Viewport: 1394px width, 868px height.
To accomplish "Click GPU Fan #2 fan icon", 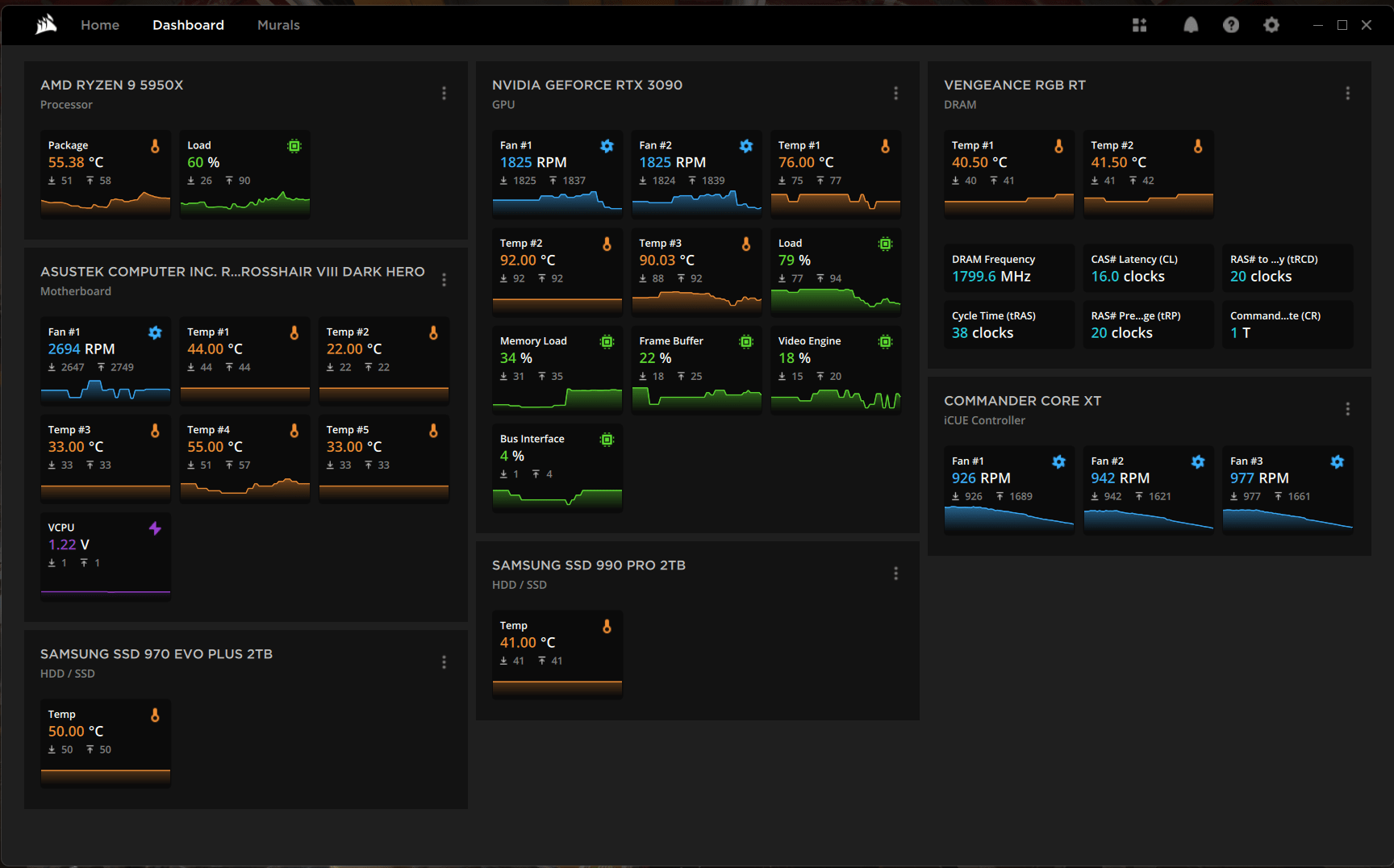I will point(746,146).
